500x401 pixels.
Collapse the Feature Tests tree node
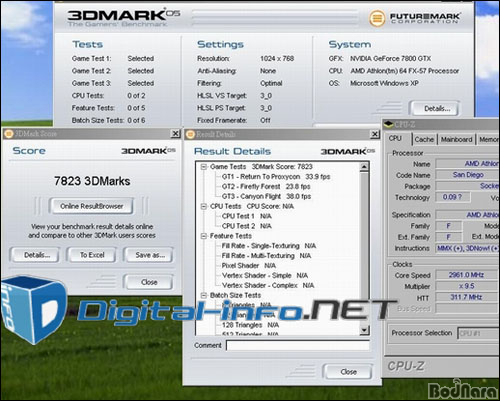coord(203,236)
